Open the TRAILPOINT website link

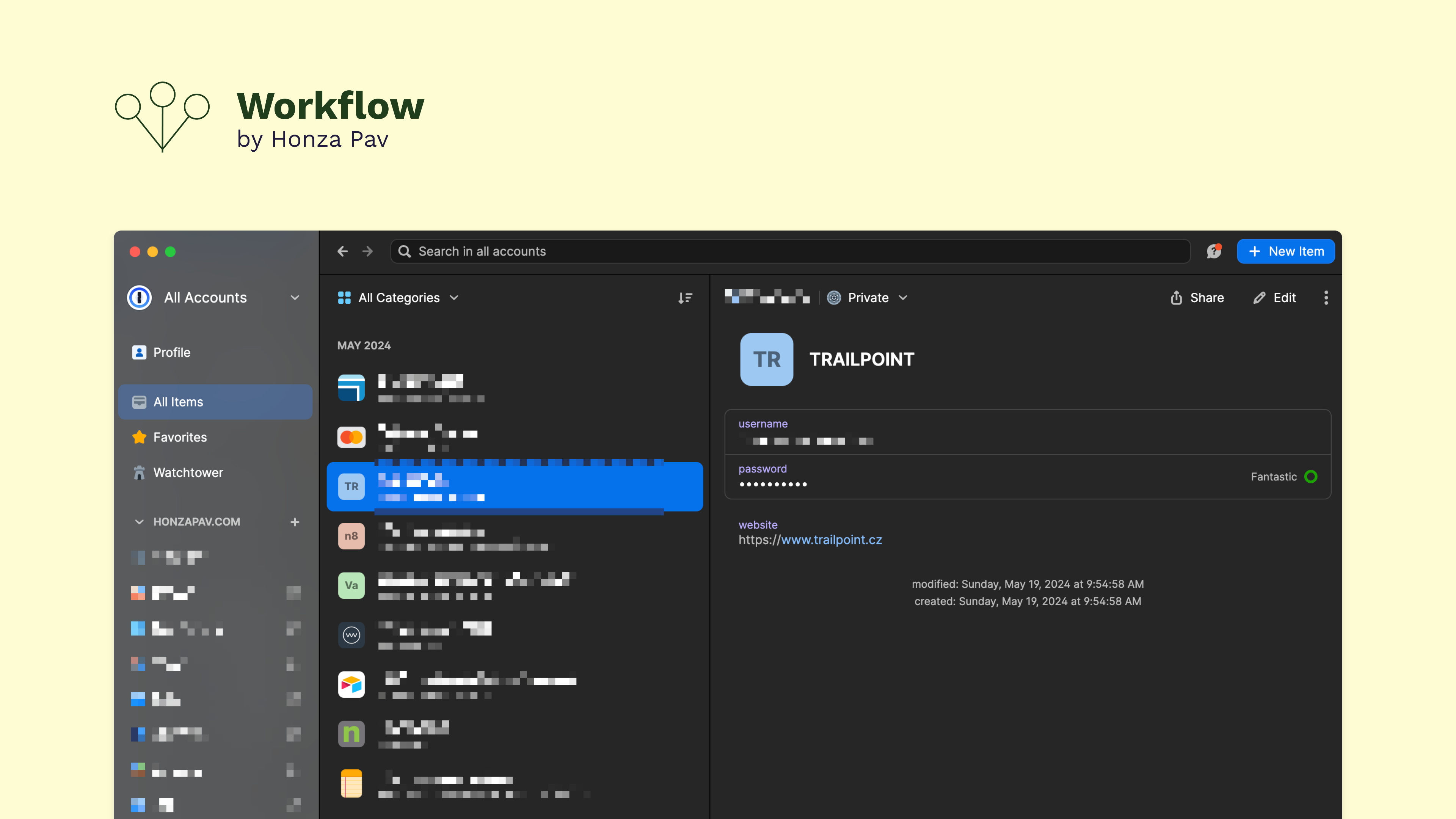coord(810,540)
